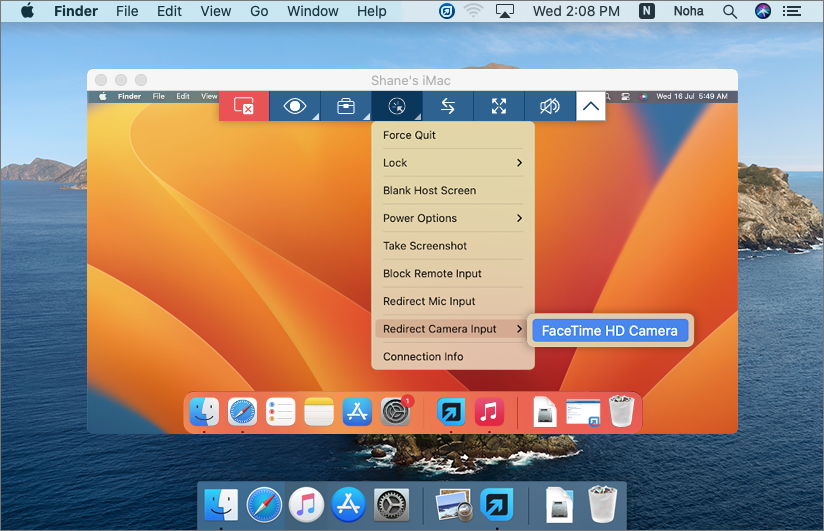Screen dimensions: 824x531
Task: Open the Window menu in the Mac menu bar
Action: [312, 11]
